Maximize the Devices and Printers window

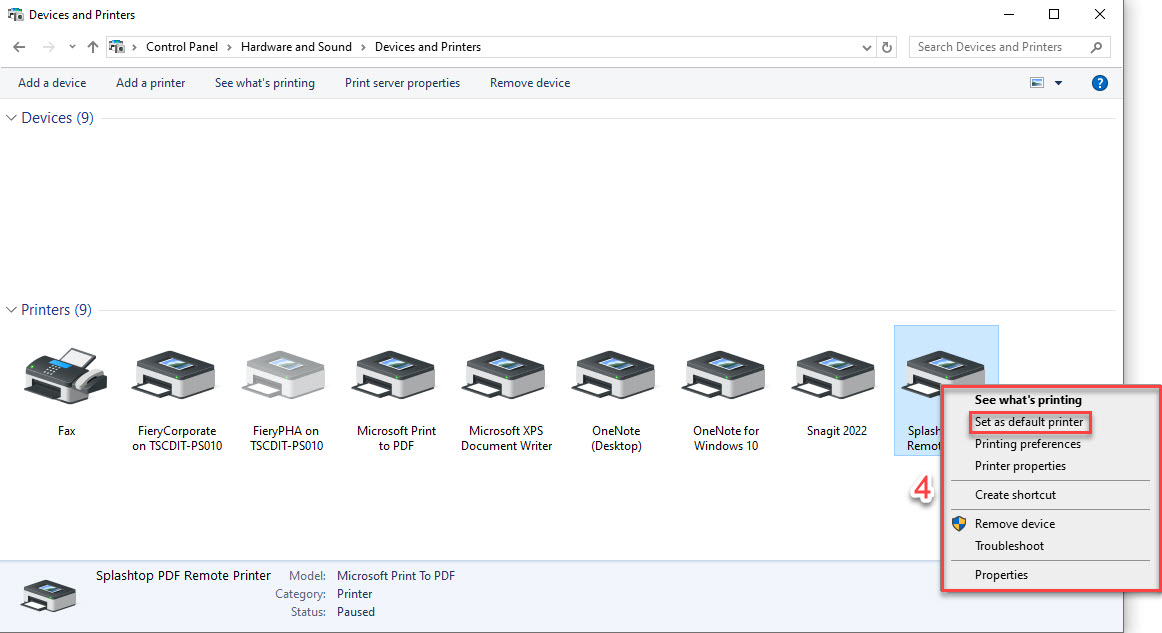(x=1054, y=14)
